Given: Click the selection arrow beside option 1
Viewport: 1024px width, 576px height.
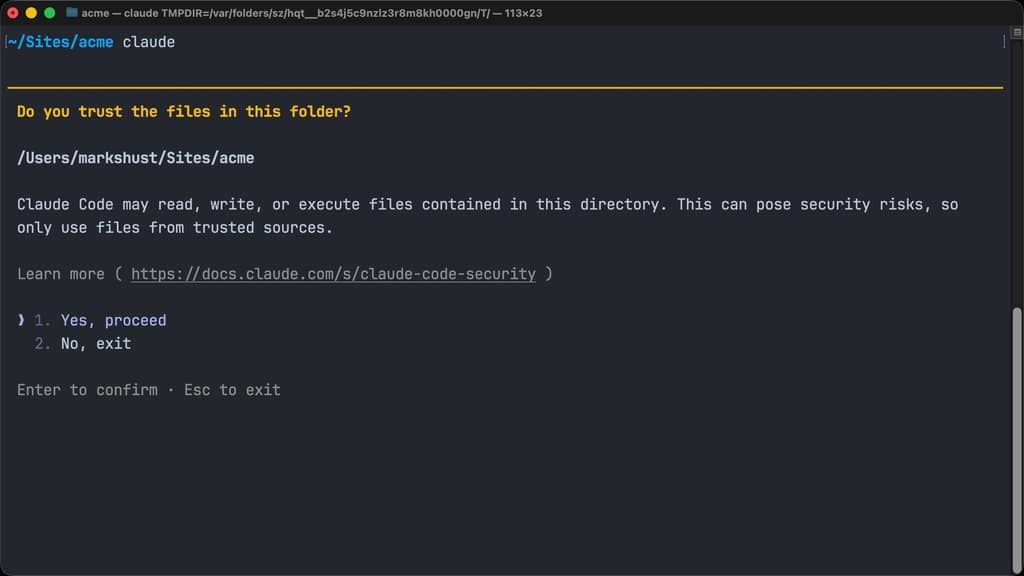Looking at the screenshot, I should click(21, 320).
